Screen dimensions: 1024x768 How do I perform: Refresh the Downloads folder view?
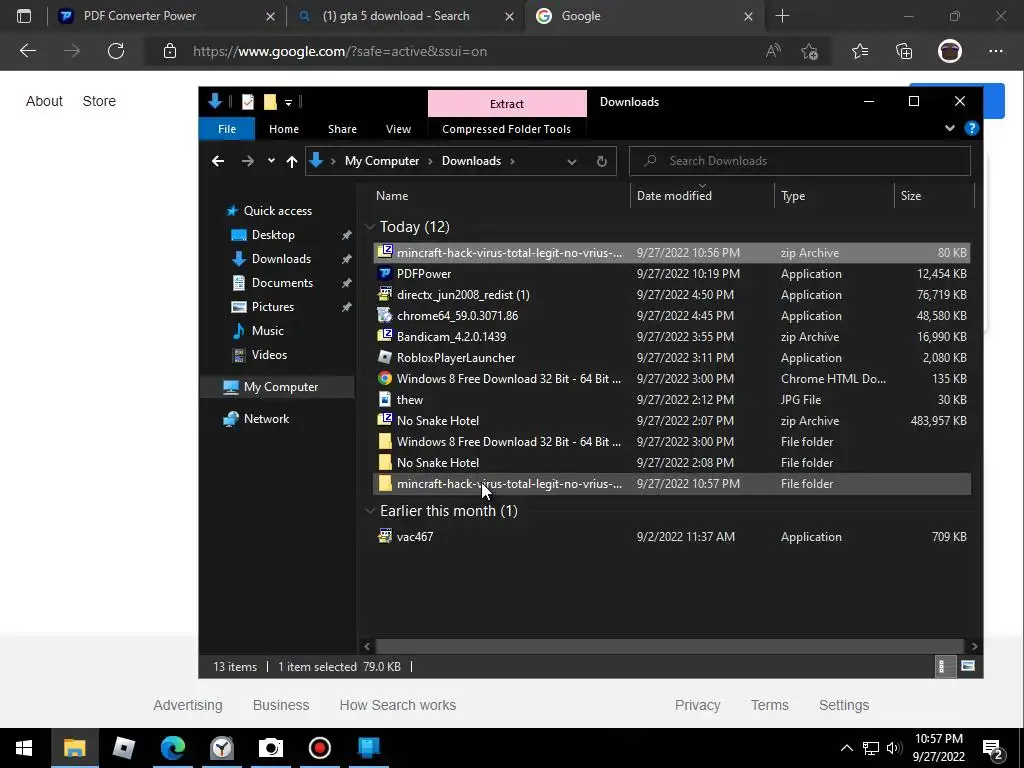pos(601,161)
